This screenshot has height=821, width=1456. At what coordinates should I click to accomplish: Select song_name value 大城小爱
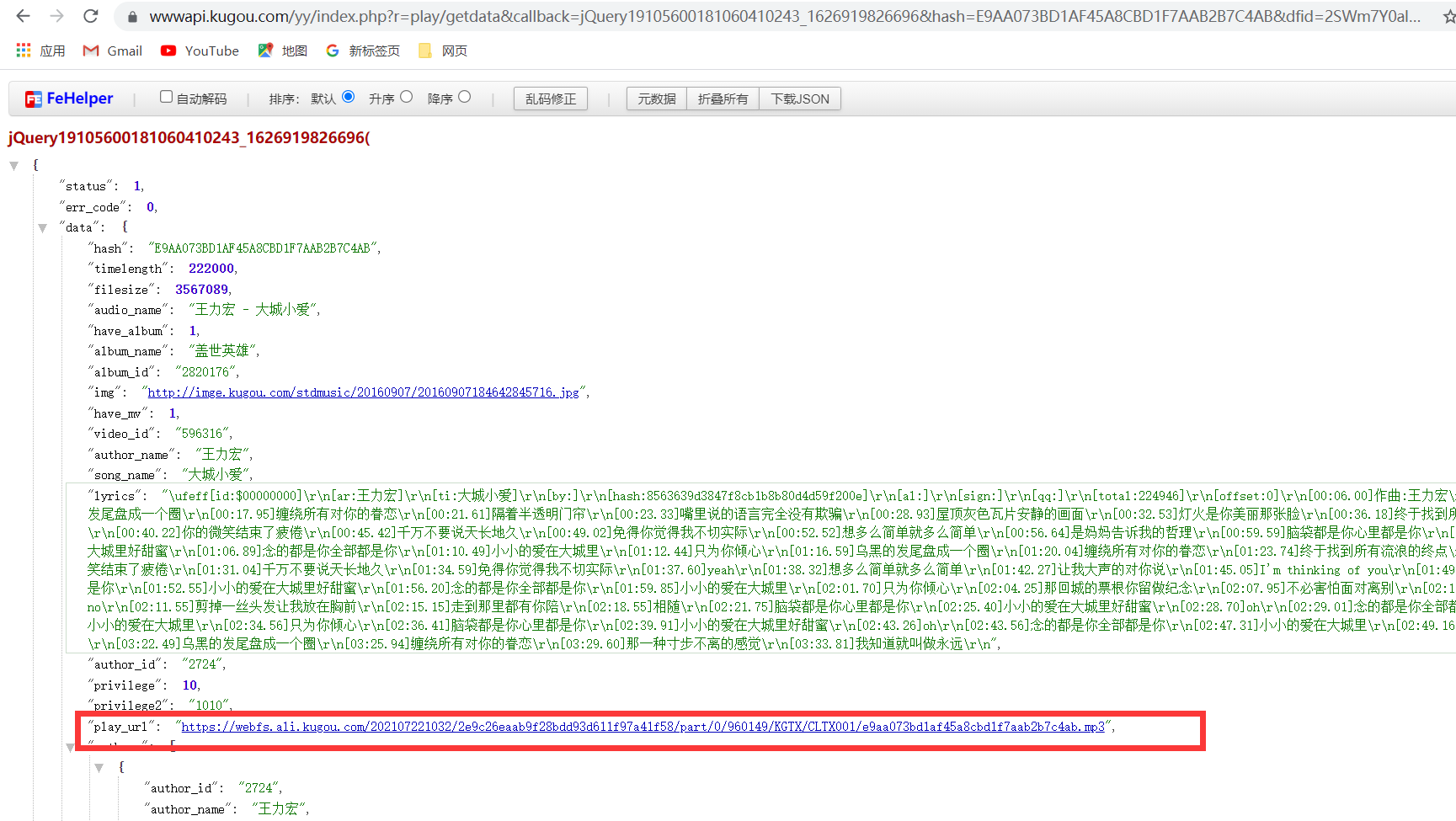click(x=215, y=475)
